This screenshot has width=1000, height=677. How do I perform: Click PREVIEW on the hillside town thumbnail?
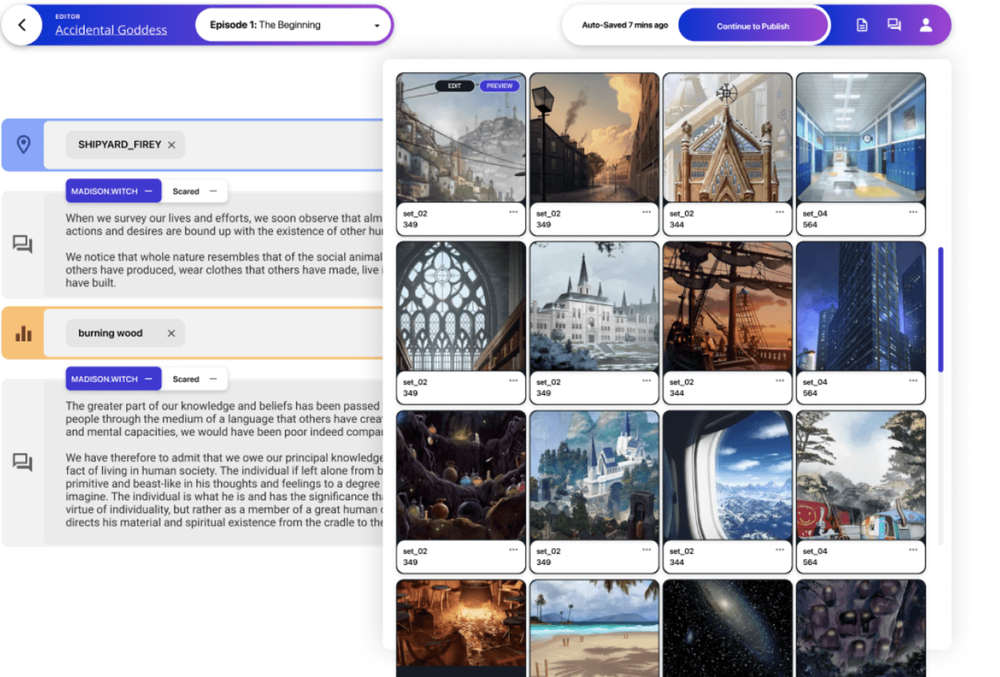point(499,86)
